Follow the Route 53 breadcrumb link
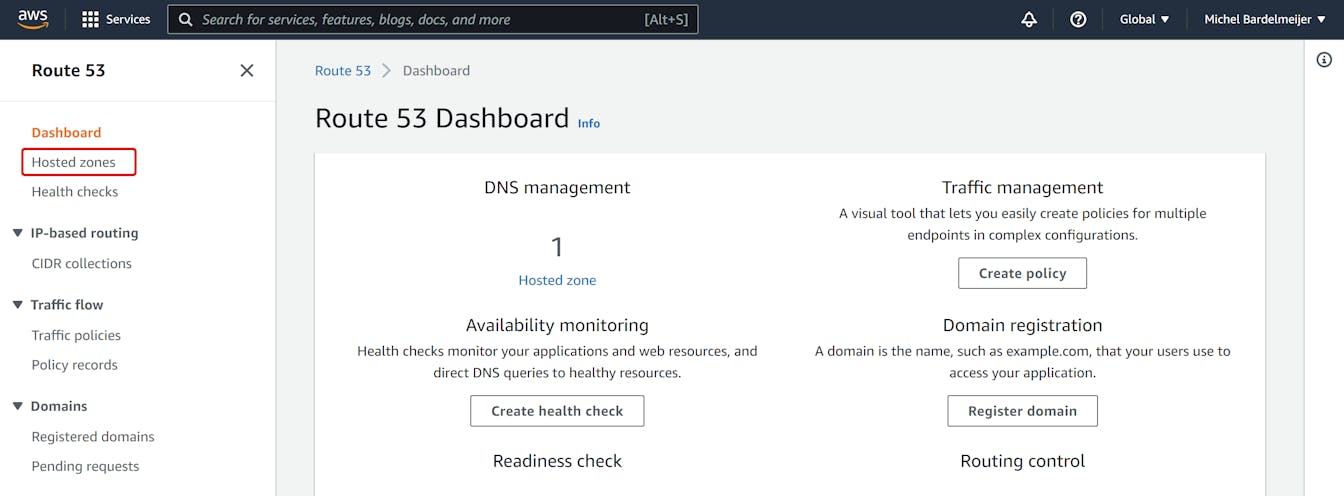Viewport: 1344px width, 496px height. [x=342, y=71]
